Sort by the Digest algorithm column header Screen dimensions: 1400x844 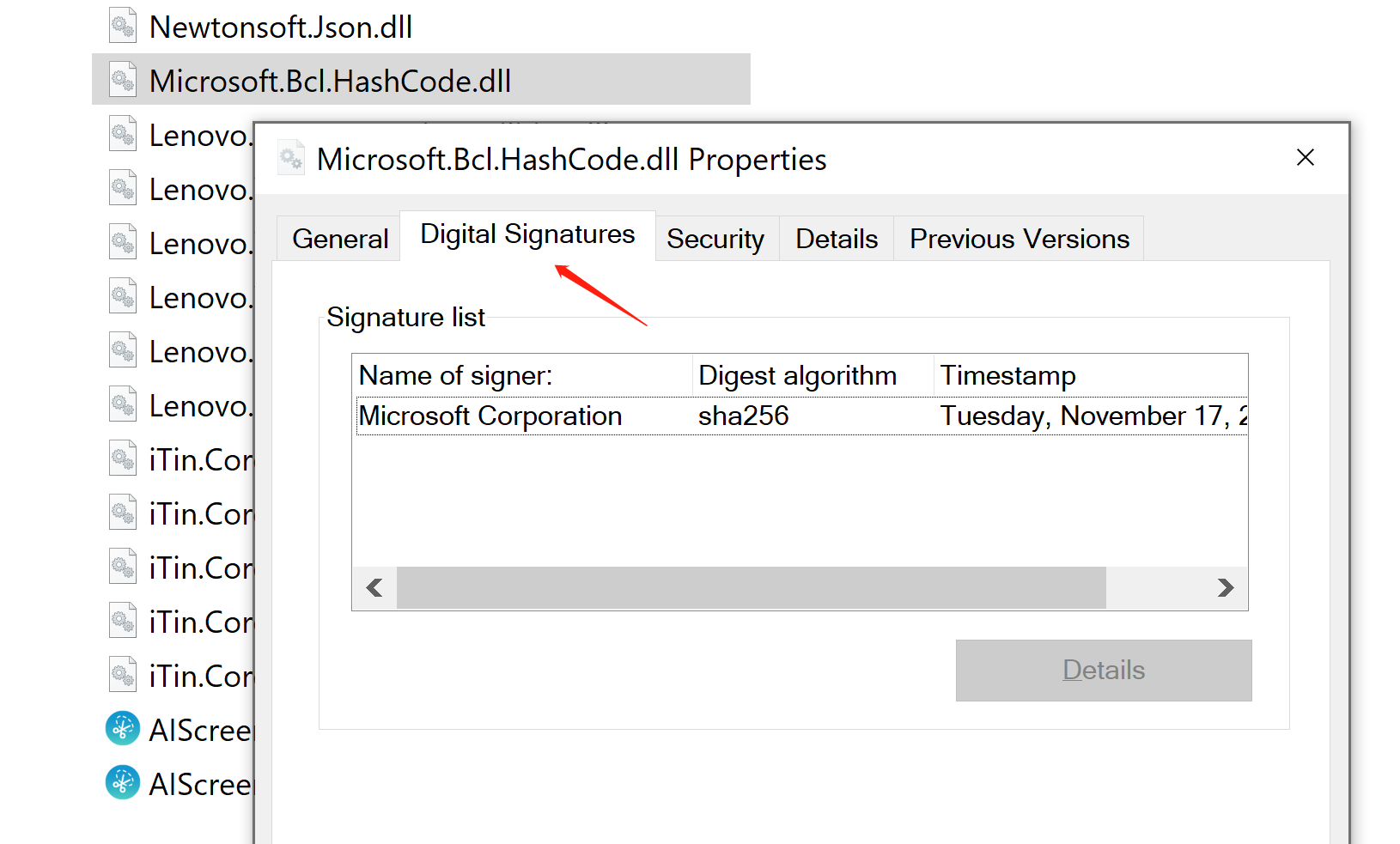[x=797, y=376]
